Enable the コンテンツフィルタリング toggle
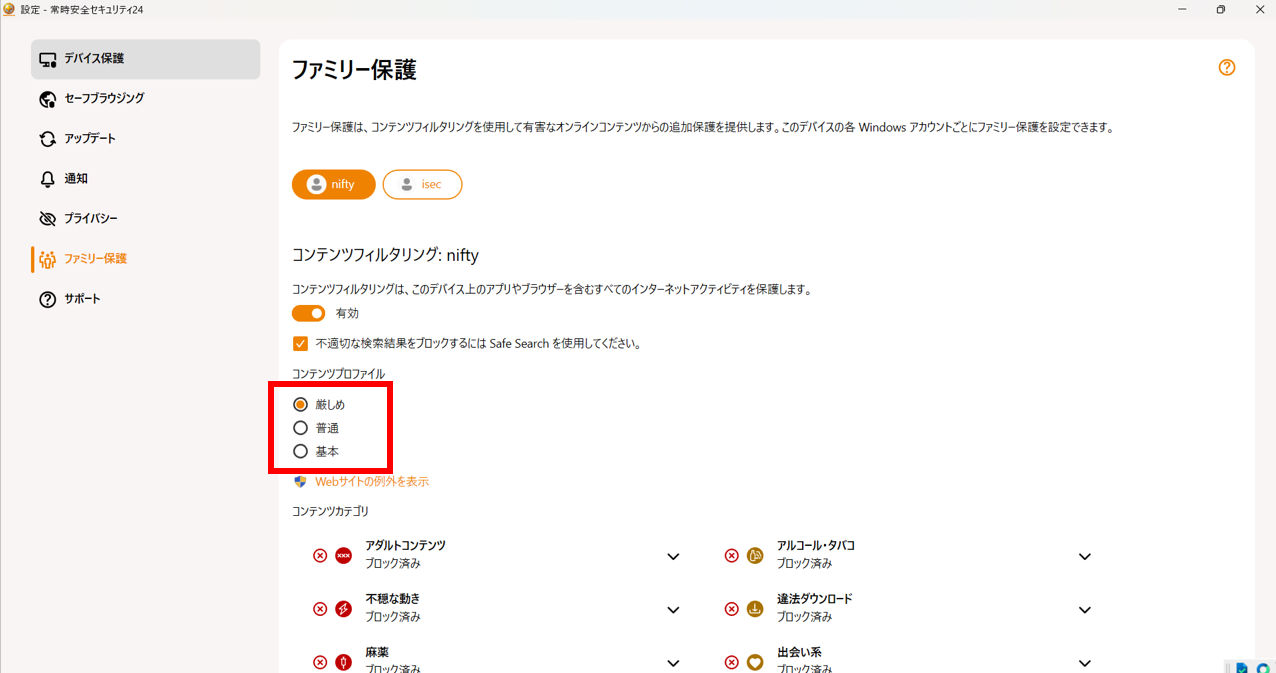 309,312
